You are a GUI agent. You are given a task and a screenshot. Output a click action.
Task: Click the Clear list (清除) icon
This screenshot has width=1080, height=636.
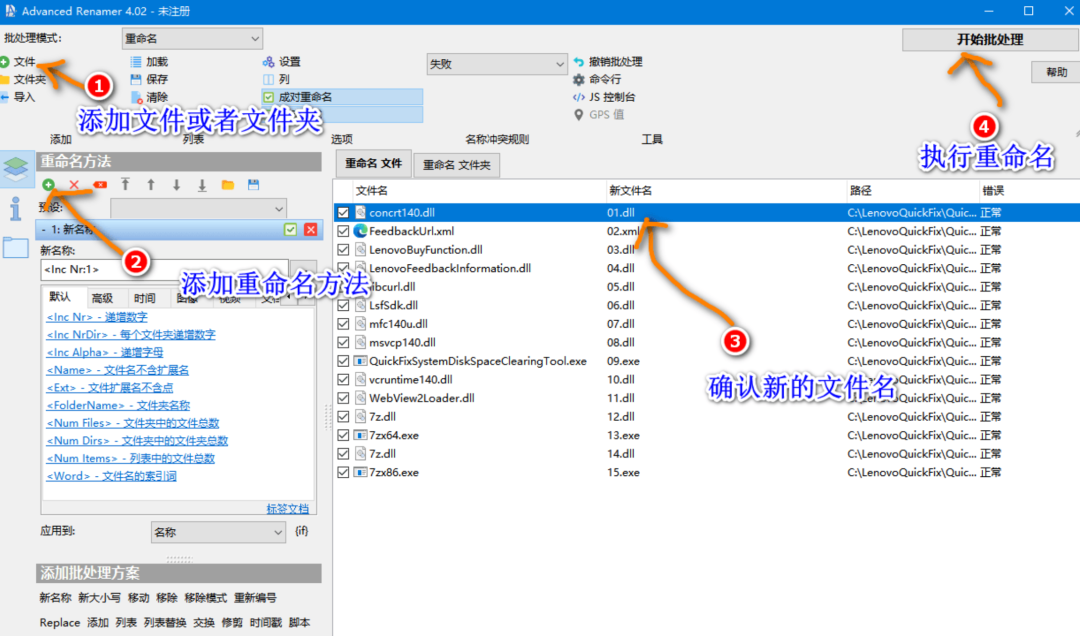(x=136, y=97)
